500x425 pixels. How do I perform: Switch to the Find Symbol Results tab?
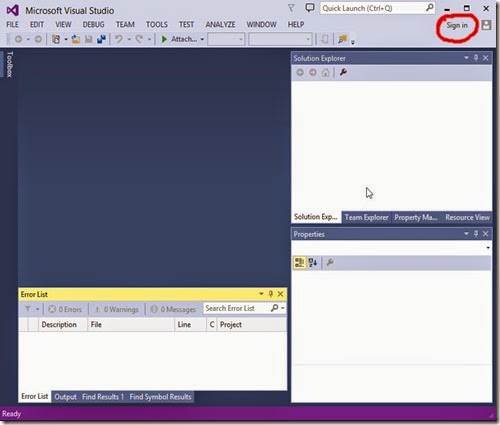[x=160, y=397]
